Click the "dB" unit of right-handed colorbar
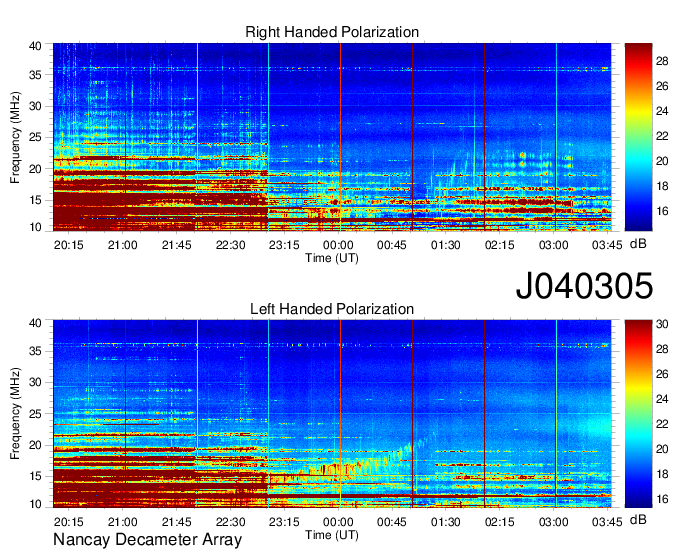This screenshot has height=552, width=680. 638,244
